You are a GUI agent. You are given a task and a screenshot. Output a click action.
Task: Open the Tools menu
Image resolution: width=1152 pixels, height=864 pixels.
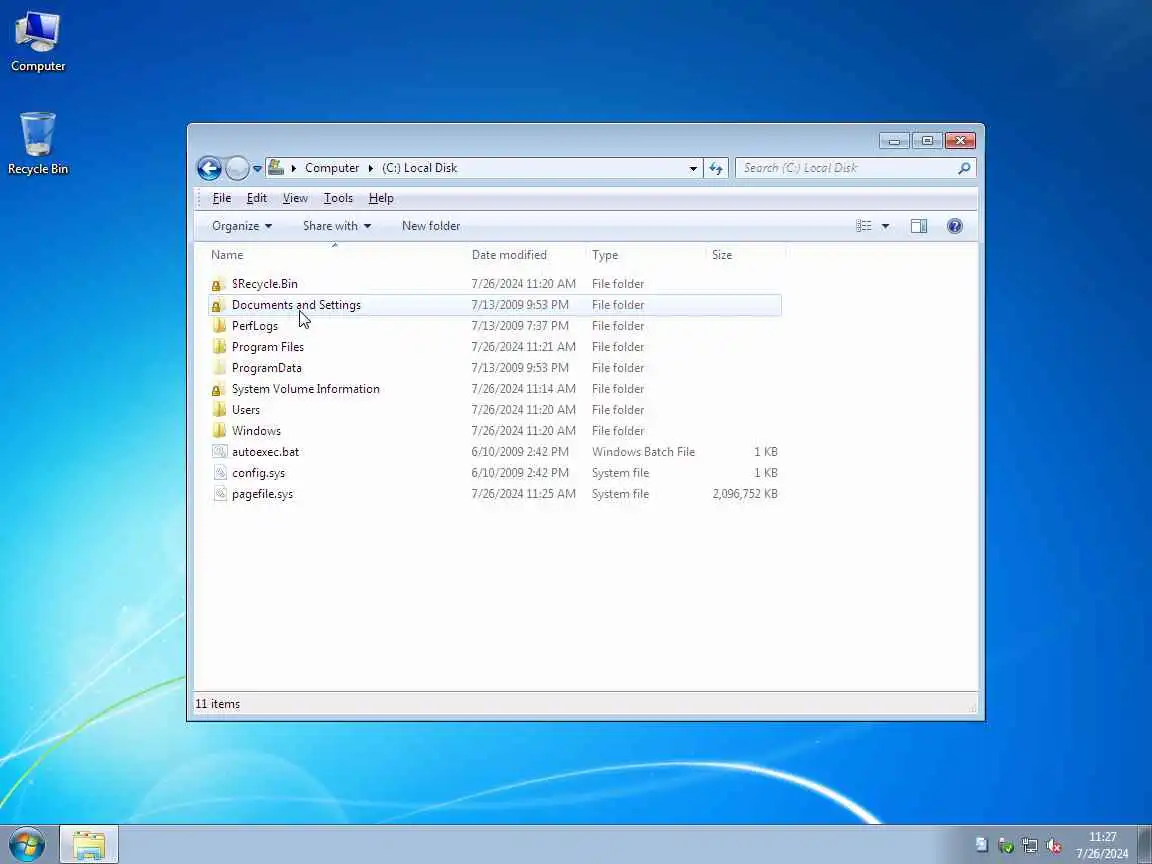pos(338,198)
